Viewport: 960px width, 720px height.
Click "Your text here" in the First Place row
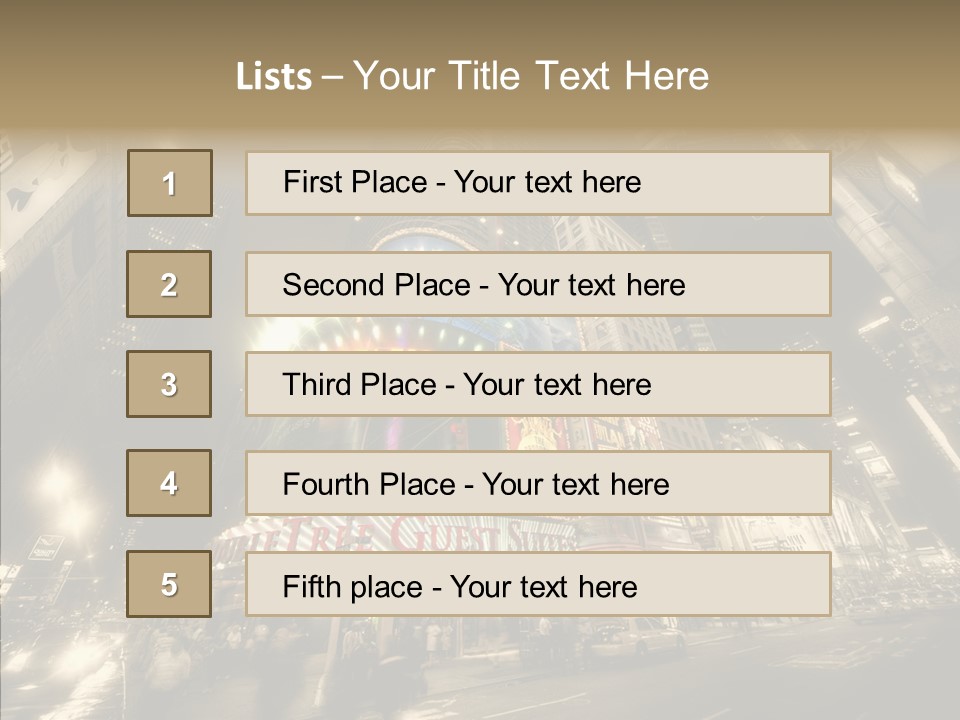pyautogui.click(x=547, y=182)
